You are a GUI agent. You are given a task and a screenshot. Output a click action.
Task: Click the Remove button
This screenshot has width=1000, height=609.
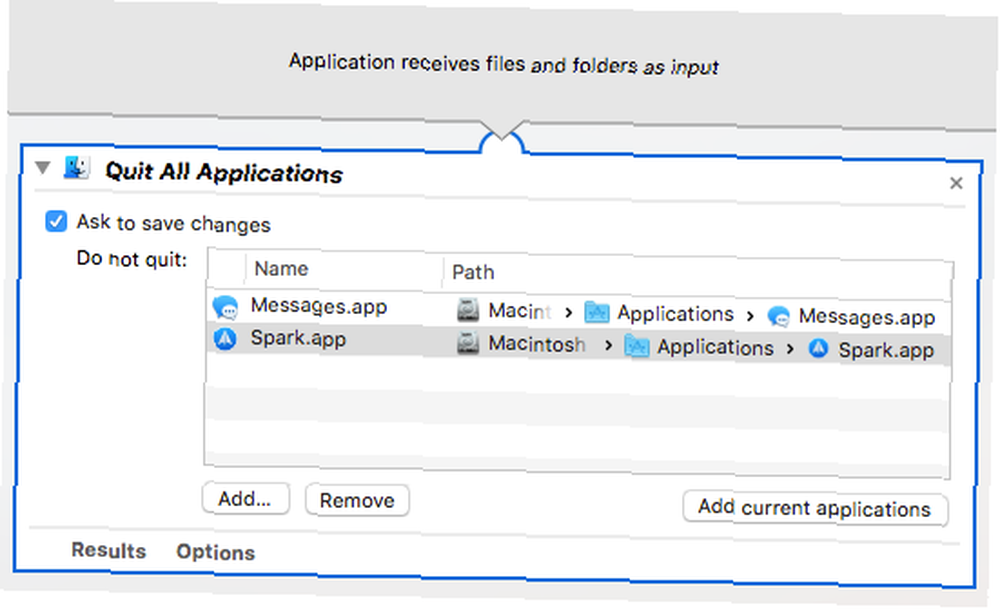(357, 501)
